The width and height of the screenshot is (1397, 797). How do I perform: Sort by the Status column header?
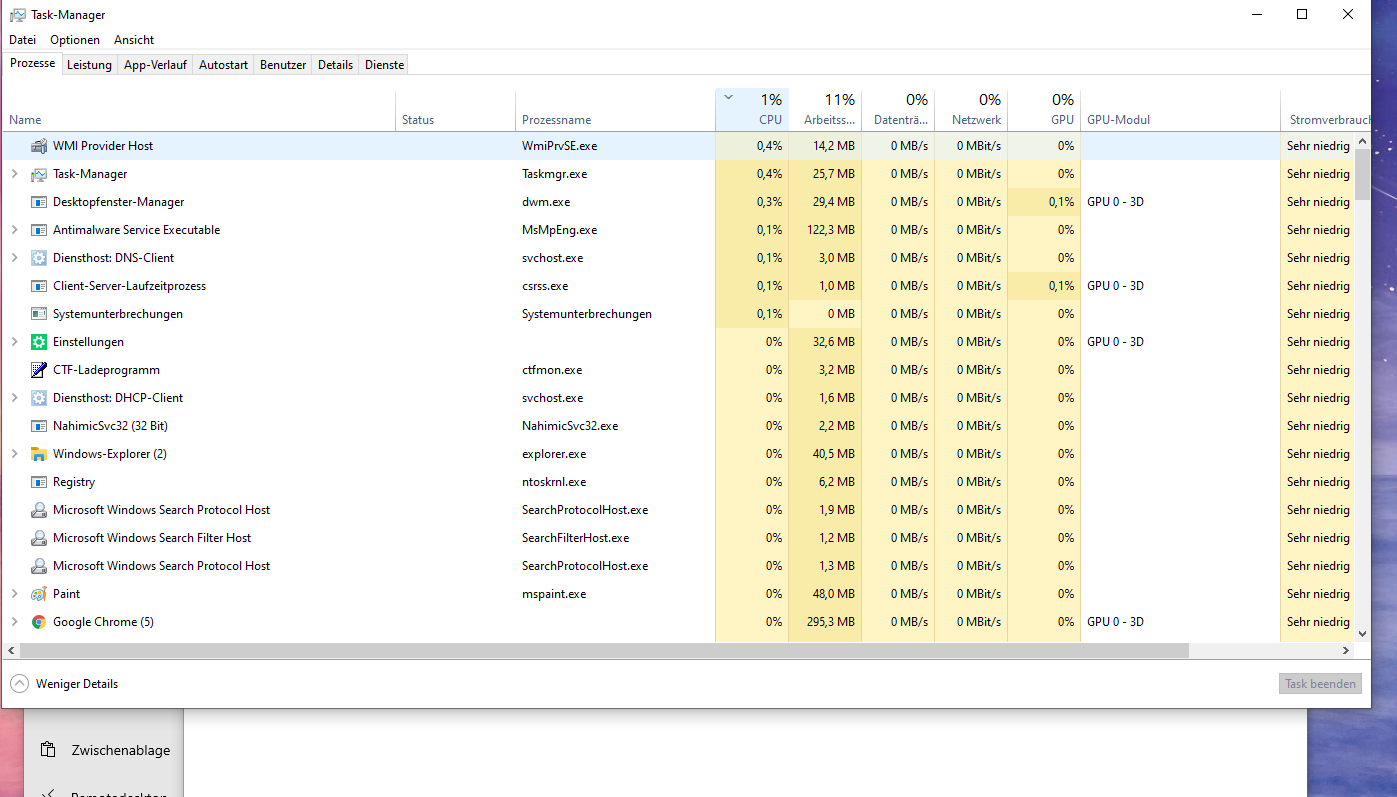(456, 110)
